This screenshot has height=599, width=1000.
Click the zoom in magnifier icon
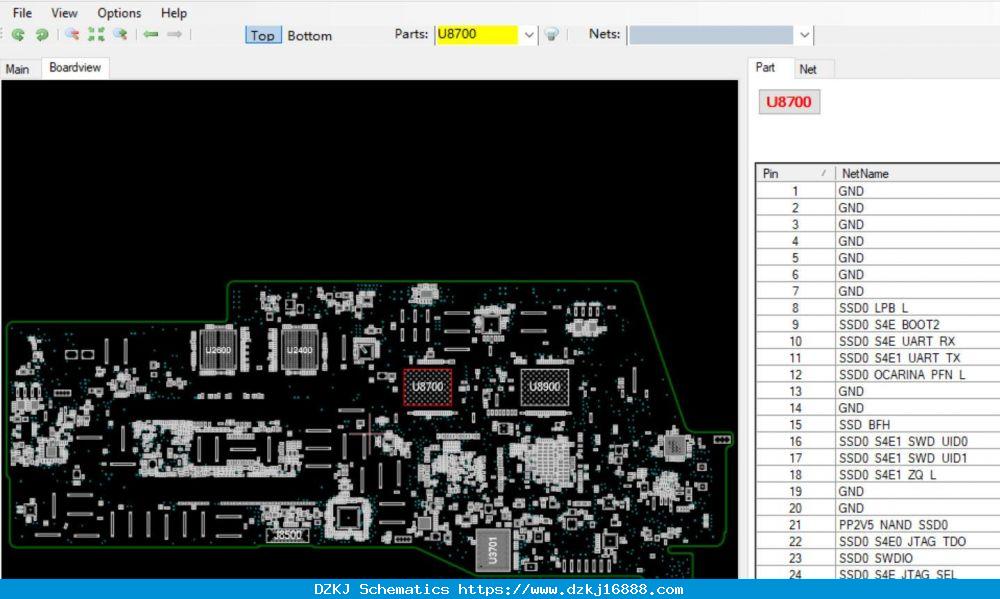click(x=120, y=34)
